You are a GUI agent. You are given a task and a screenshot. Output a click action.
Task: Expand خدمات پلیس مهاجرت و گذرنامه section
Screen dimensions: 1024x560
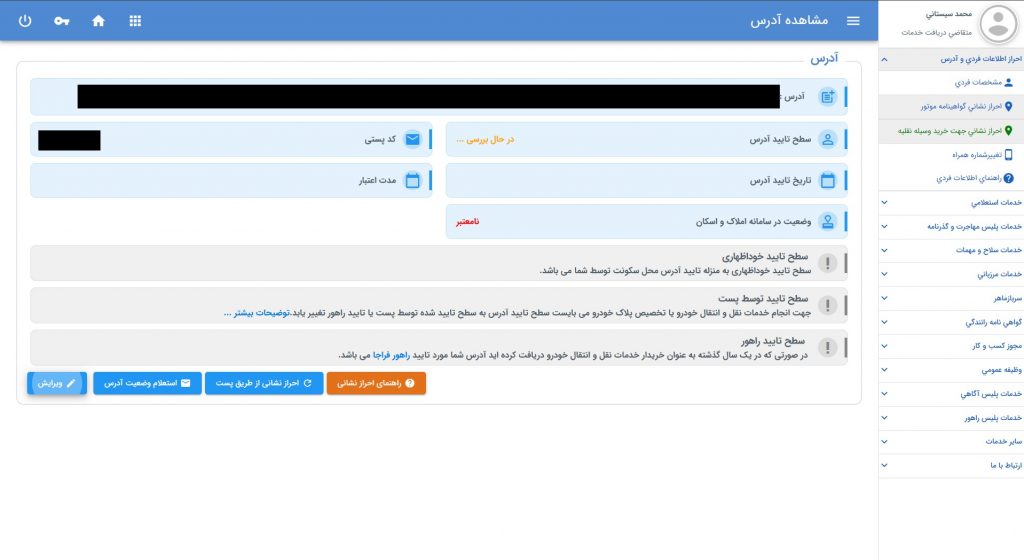coord(950,227)
